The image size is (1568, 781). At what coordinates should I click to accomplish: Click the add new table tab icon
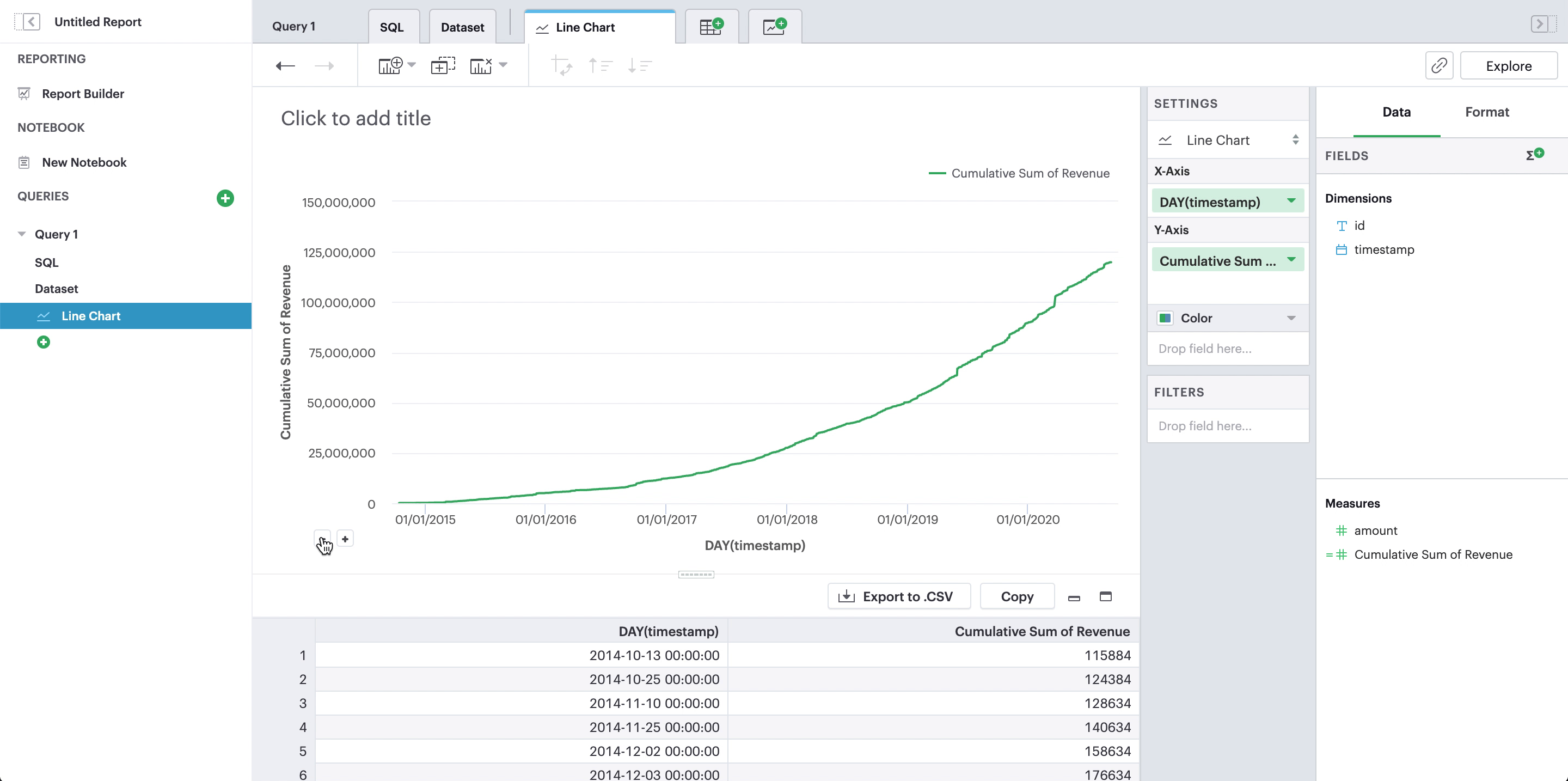[x=711, y=27]
